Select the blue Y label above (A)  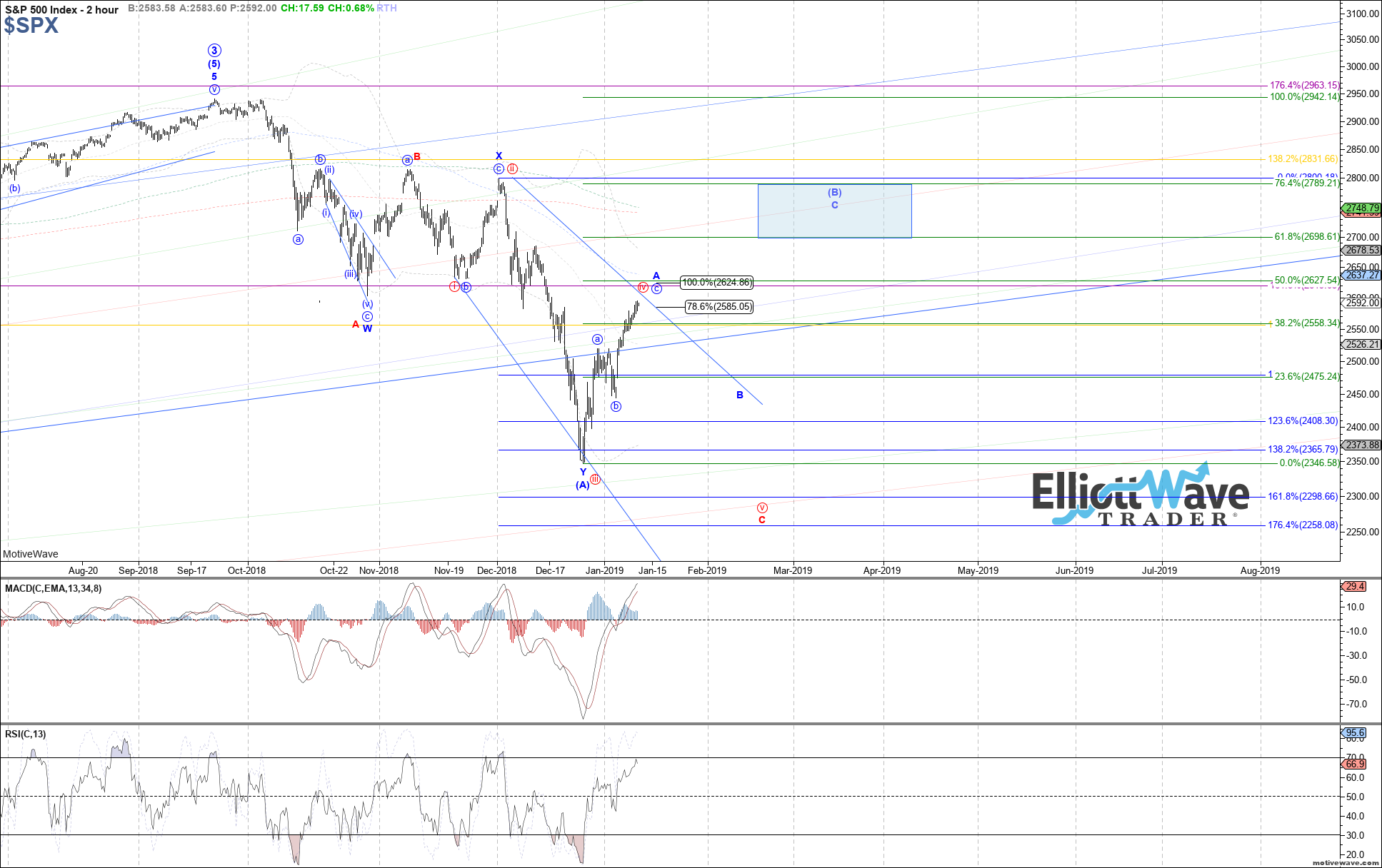[x=583, y=472]
